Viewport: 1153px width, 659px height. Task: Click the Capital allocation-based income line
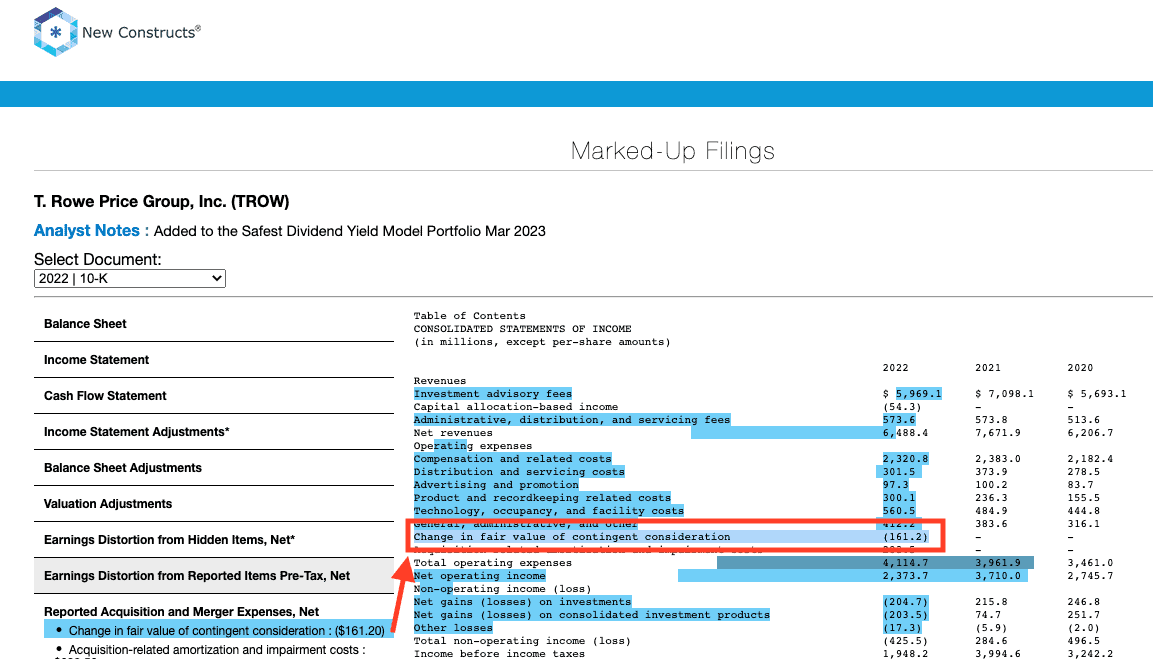point(515,407)
